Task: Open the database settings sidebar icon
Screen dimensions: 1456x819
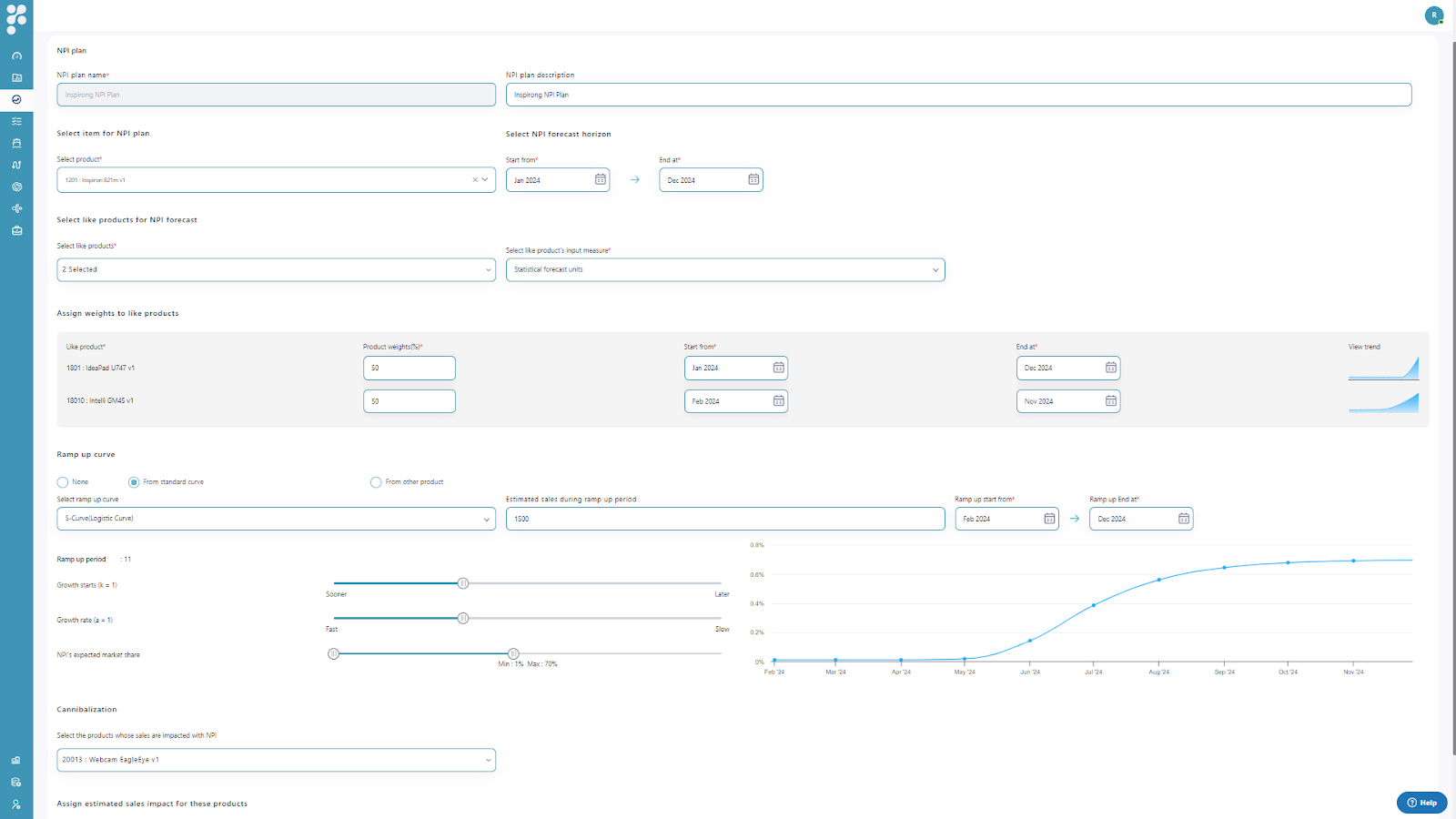Action: (x=16, y=782)
